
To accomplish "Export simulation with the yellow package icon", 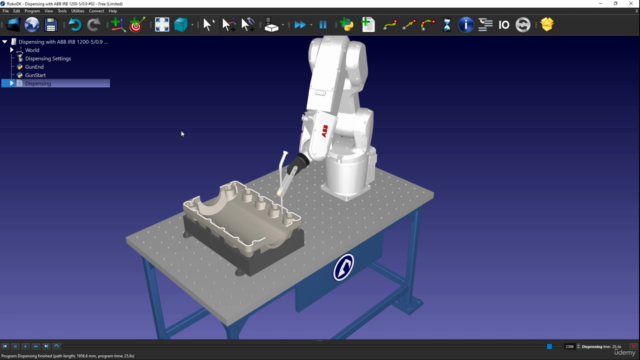I will [x=547, y=24].
